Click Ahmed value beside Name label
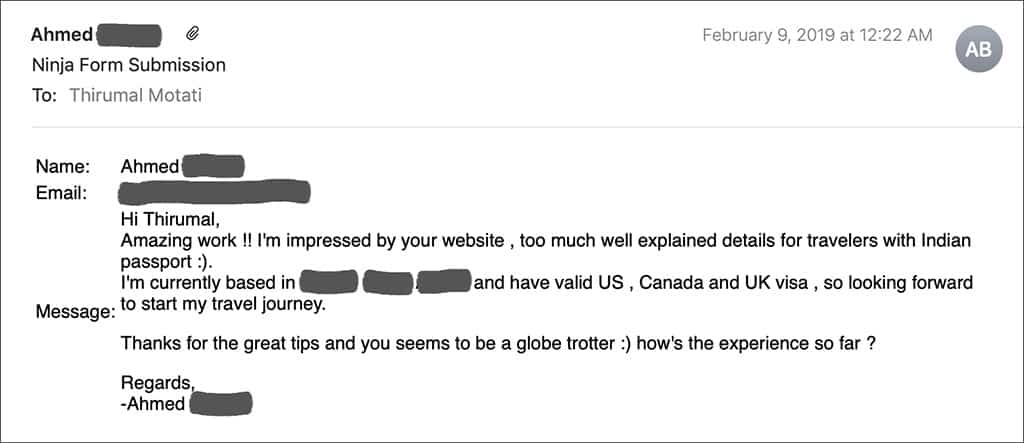Screen dimensions: 1024x443 pos(150,167)
